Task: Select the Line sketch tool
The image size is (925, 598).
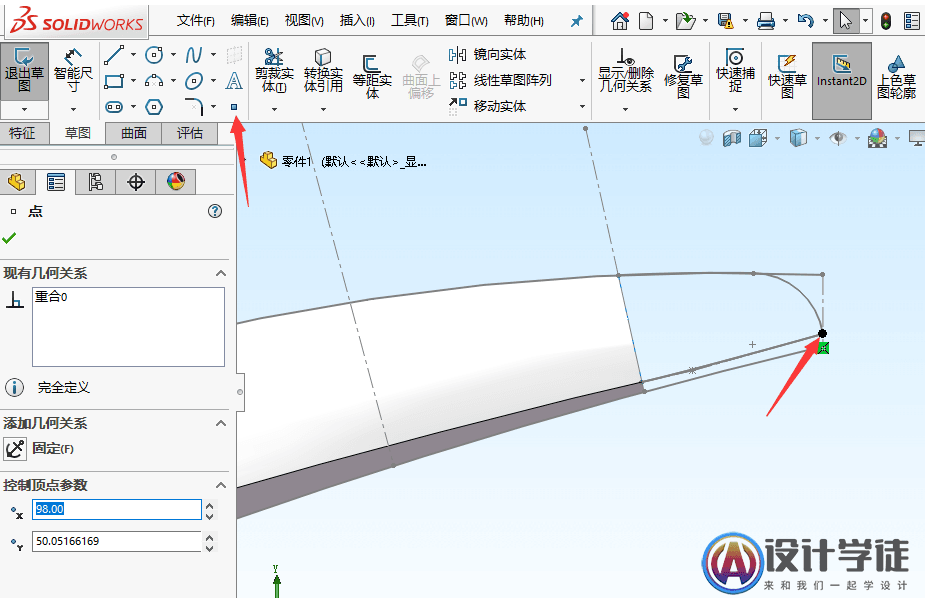Action: 114,55
